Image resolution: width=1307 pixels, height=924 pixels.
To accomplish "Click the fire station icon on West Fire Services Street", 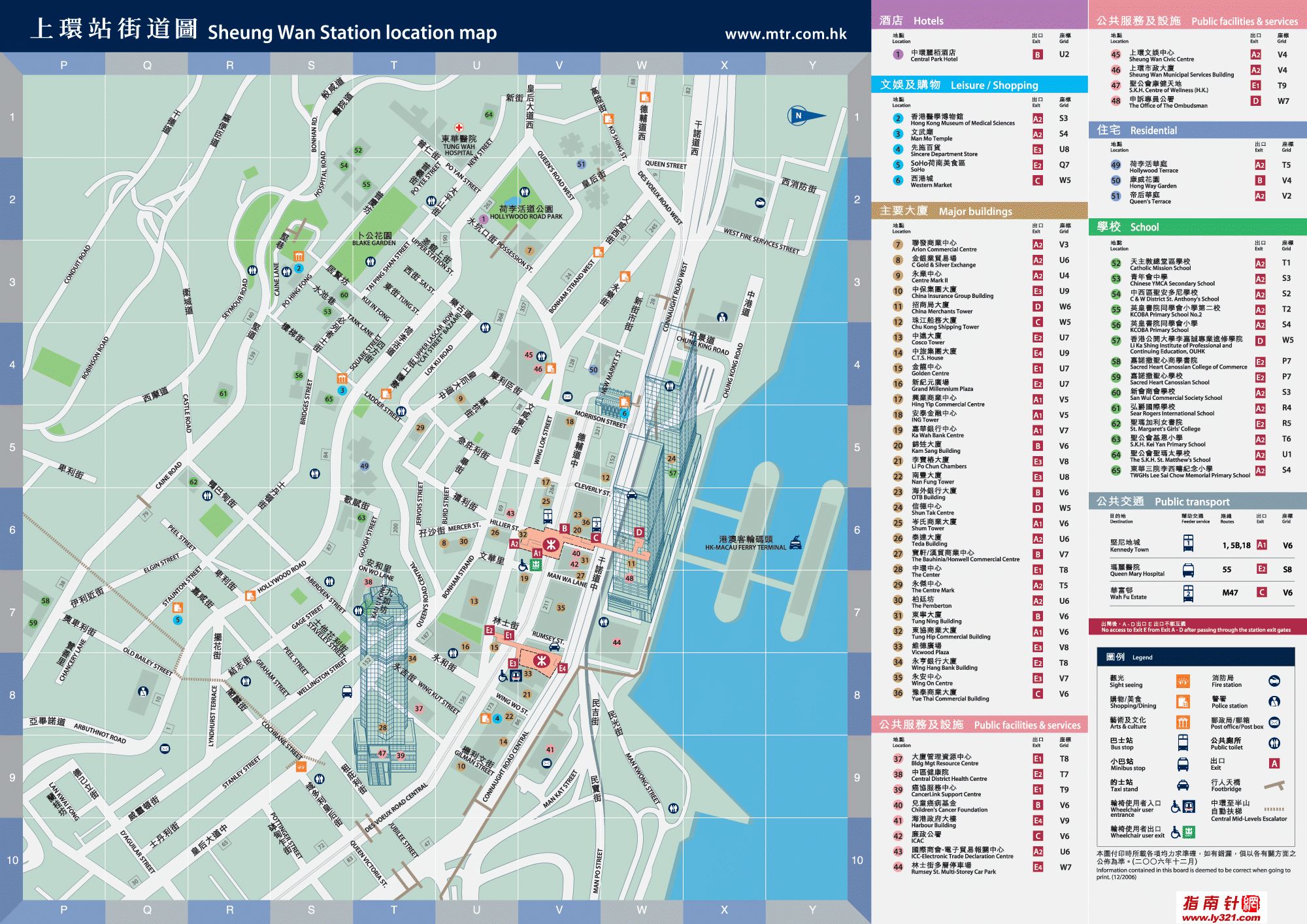I will click(x=759, y=203).
